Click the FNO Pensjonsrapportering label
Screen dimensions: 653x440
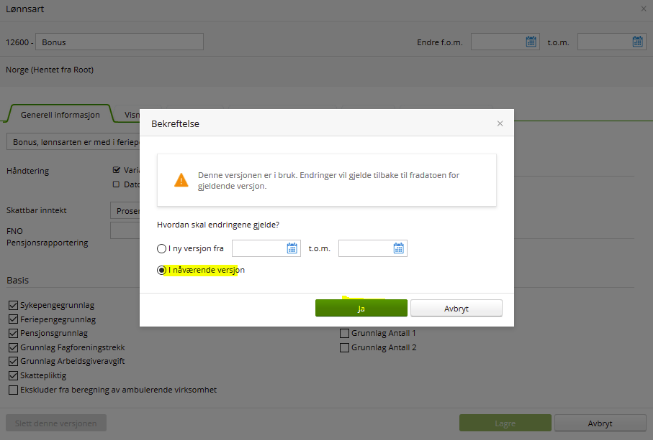(x=47, y=237)
